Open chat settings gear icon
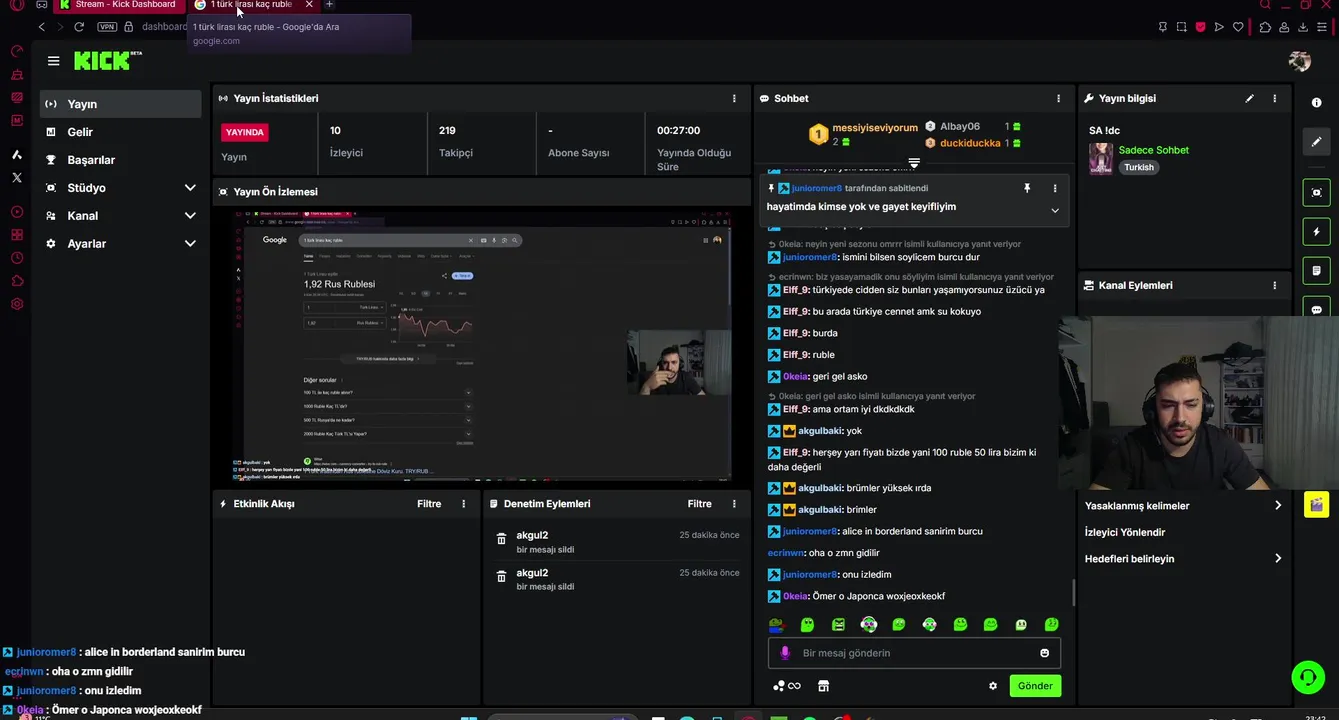1339x720 pixels. coord(993,686)
